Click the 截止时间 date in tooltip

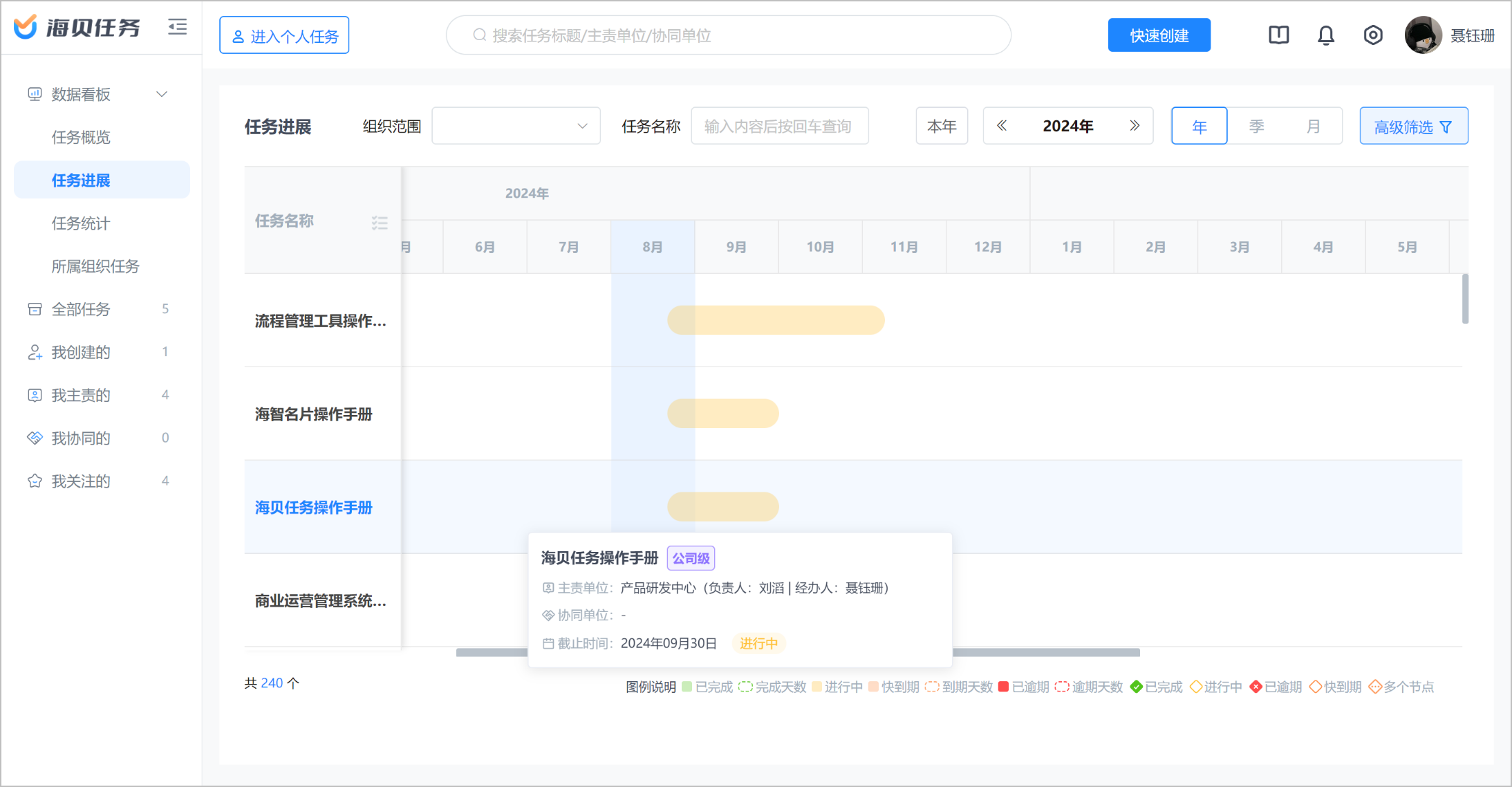(x=669, y=643)
